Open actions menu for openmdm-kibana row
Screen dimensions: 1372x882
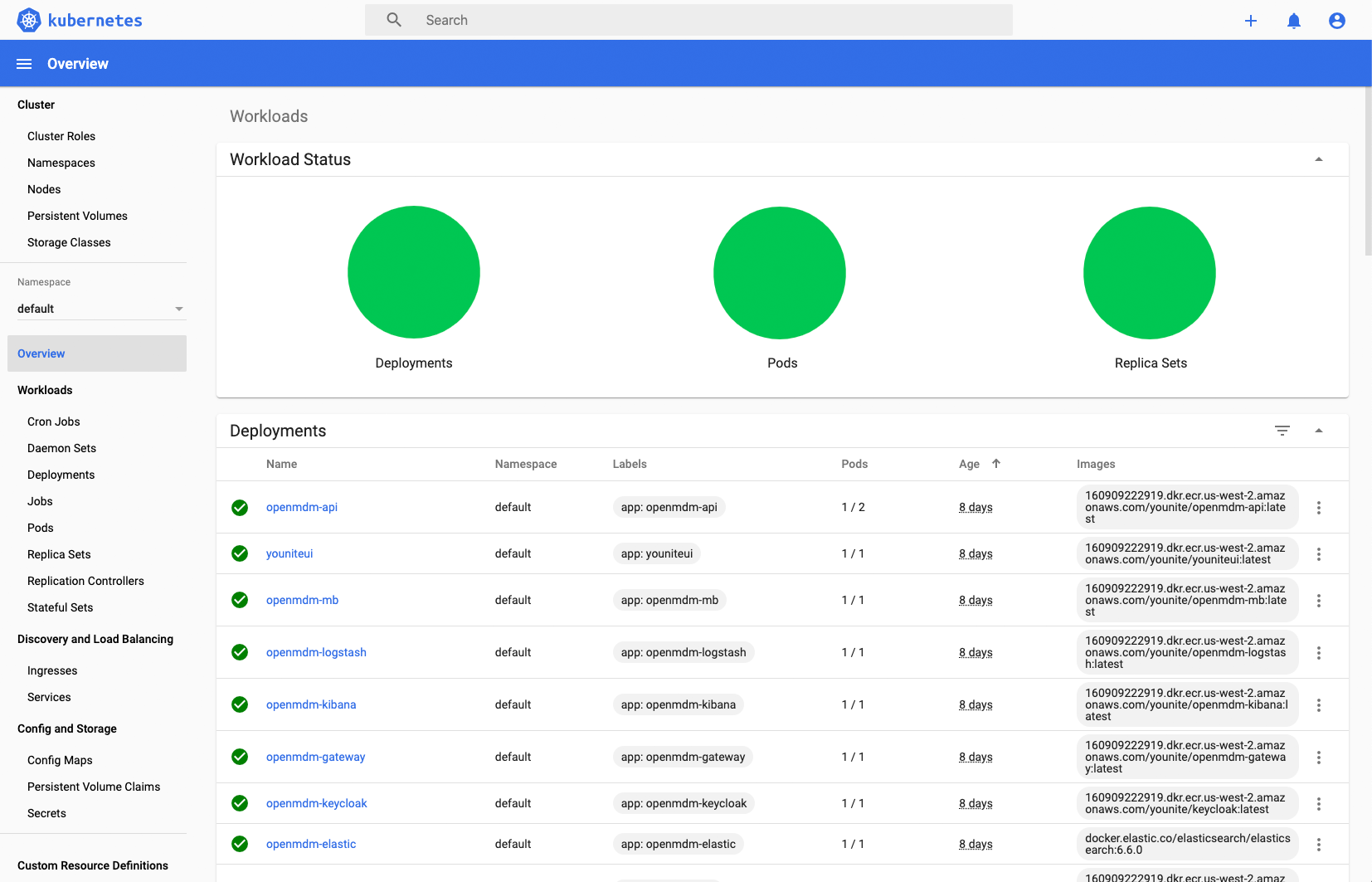pyautogui.click(x=1319, y=704)
